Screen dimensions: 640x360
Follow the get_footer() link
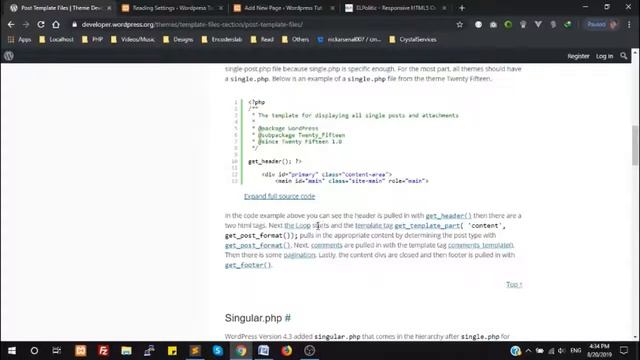247,265
